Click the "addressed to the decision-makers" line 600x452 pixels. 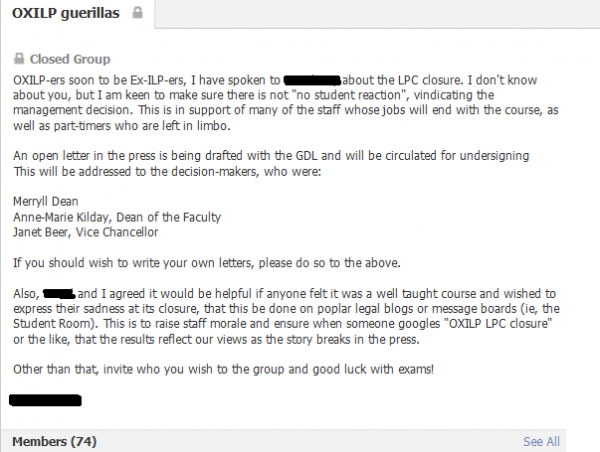[167, 171]
